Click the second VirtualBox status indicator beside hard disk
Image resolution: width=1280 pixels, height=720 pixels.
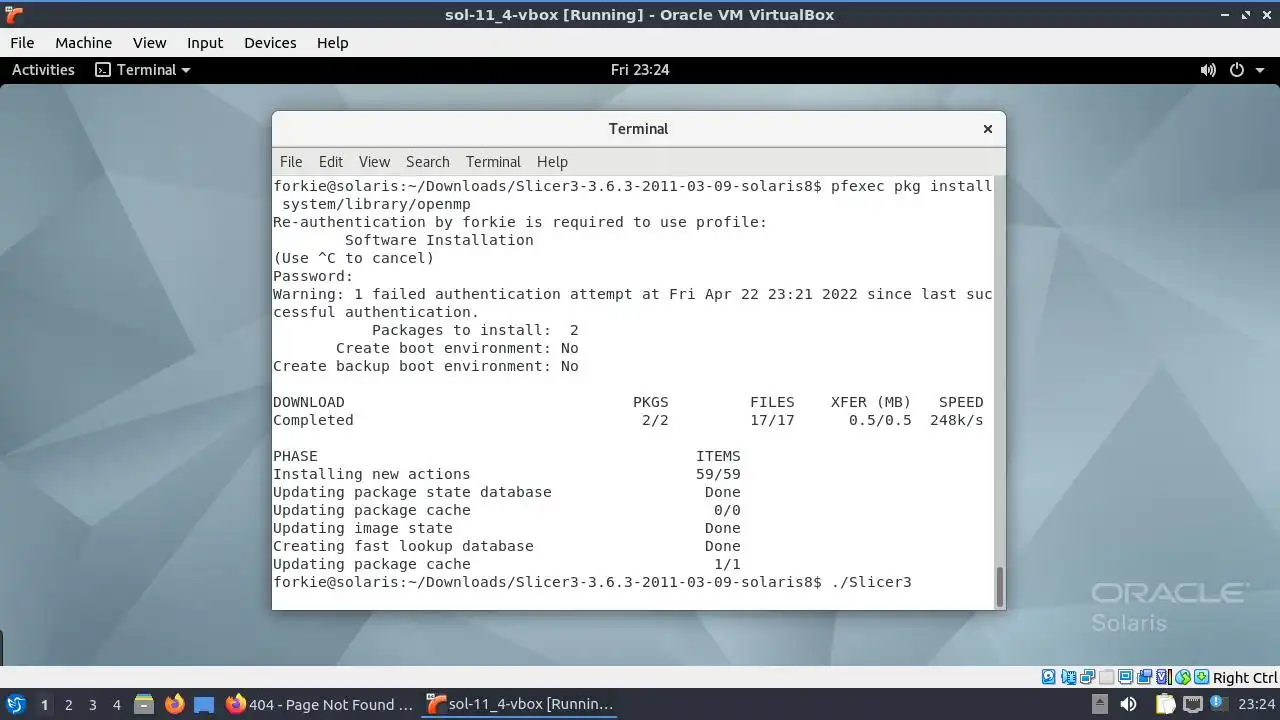[1068, 677]
